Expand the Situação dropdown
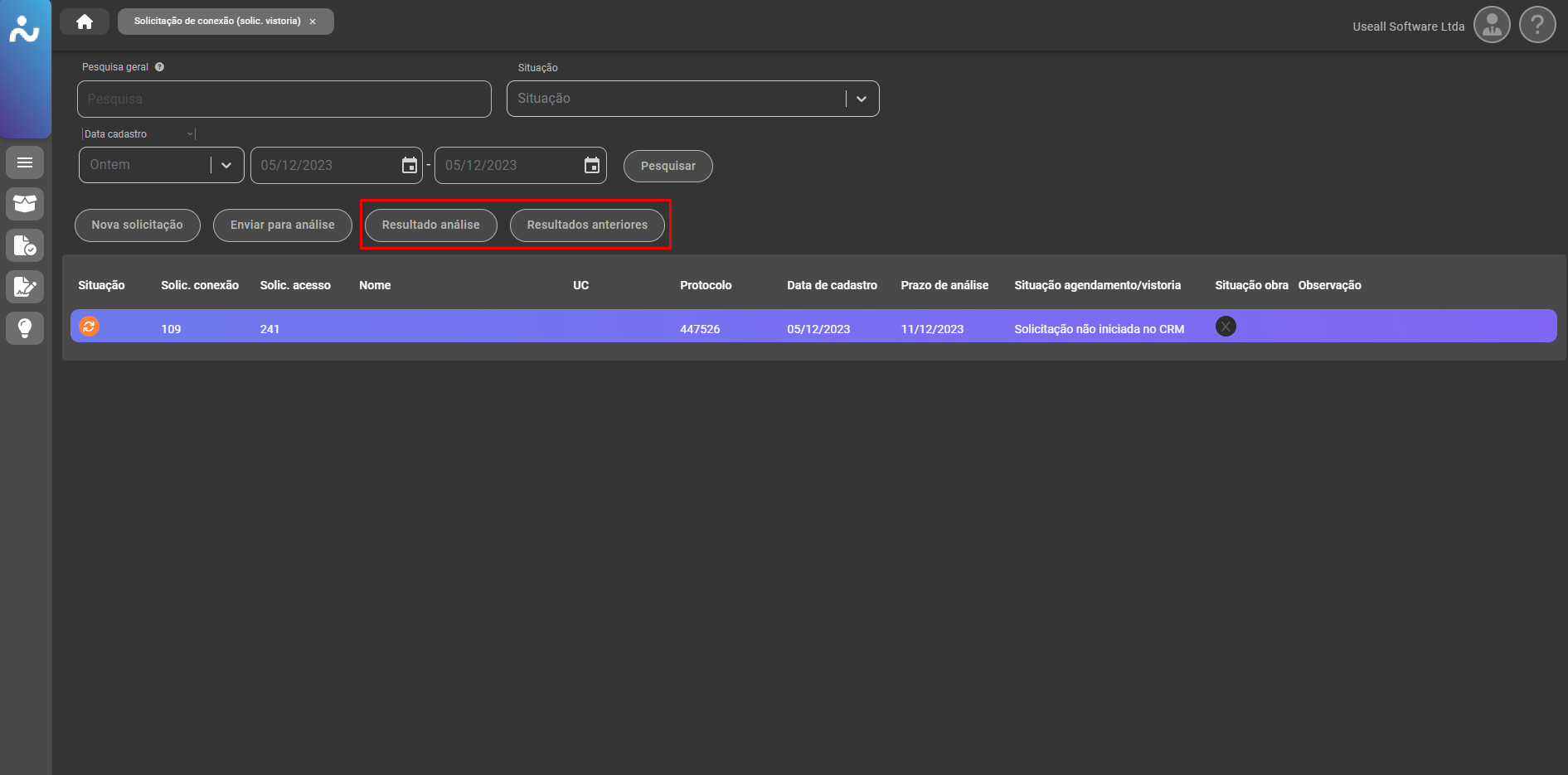 (862, 99)
